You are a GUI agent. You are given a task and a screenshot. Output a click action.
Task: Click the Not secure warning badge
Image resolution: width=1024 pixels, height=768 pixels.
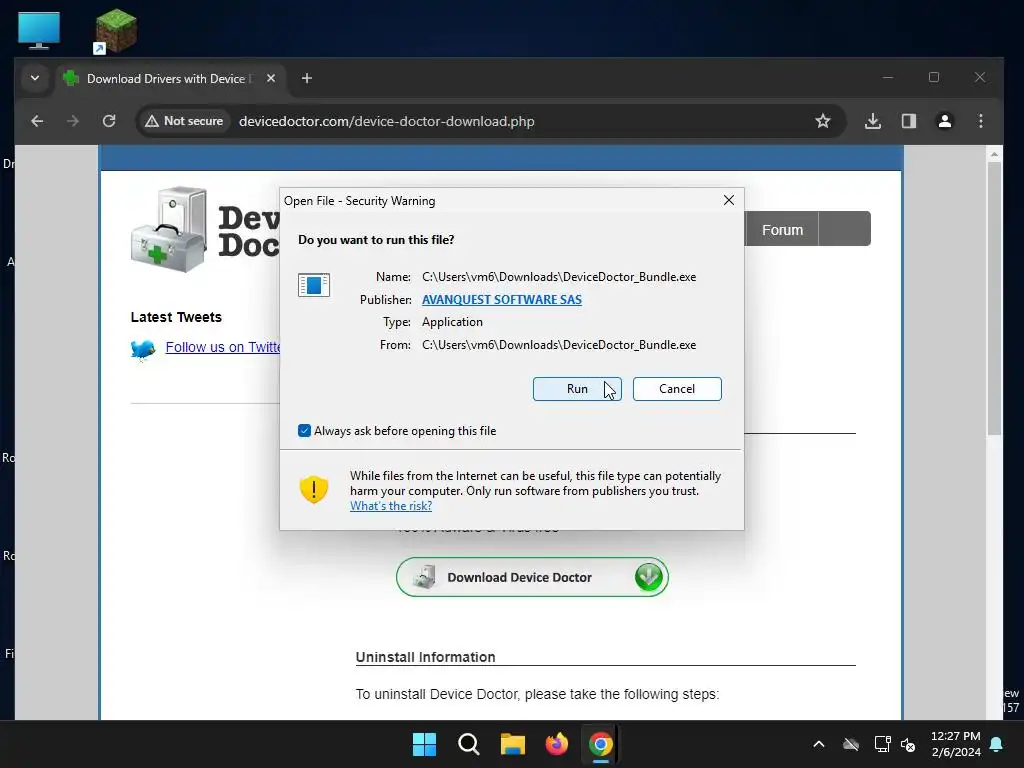(x=184, y=121)
